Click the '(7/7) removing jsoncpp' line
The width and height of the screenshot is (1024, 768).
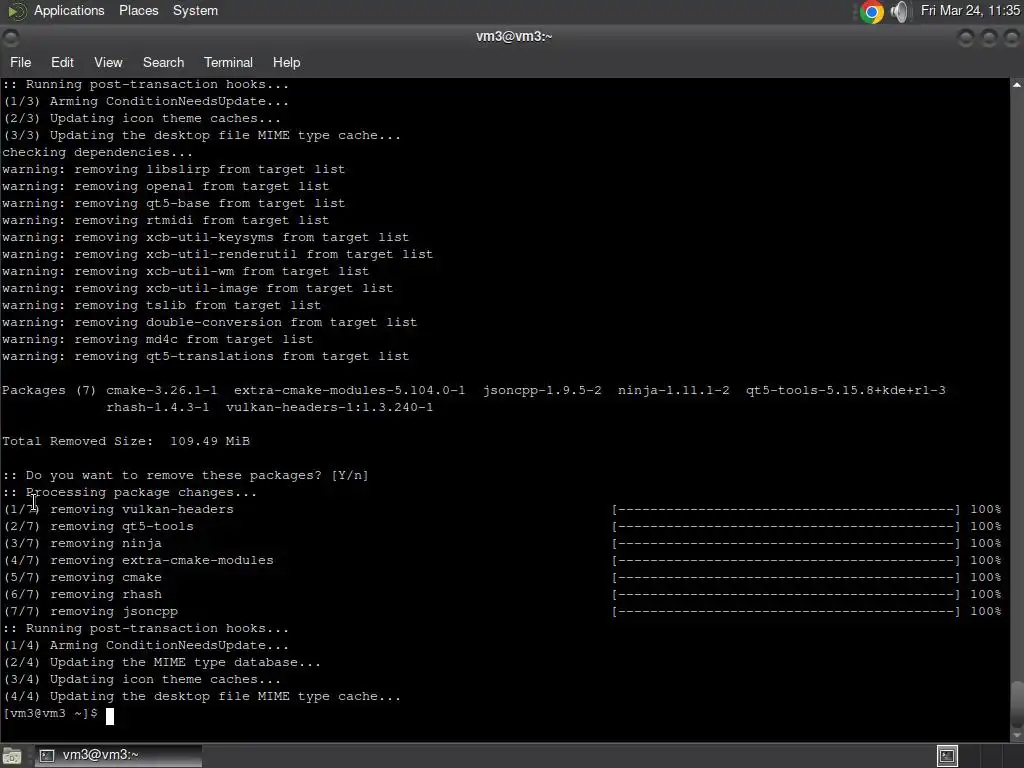coord(90,611)
